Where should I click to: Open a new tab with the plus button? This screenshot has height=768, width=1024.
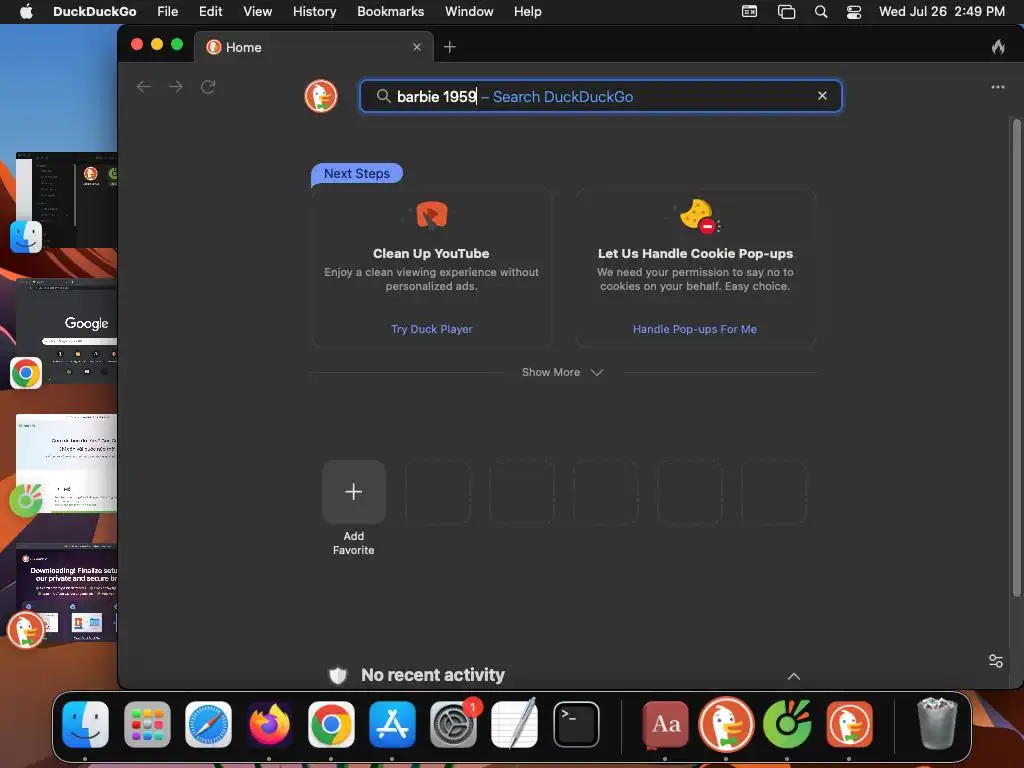click(x=449, y=47)
